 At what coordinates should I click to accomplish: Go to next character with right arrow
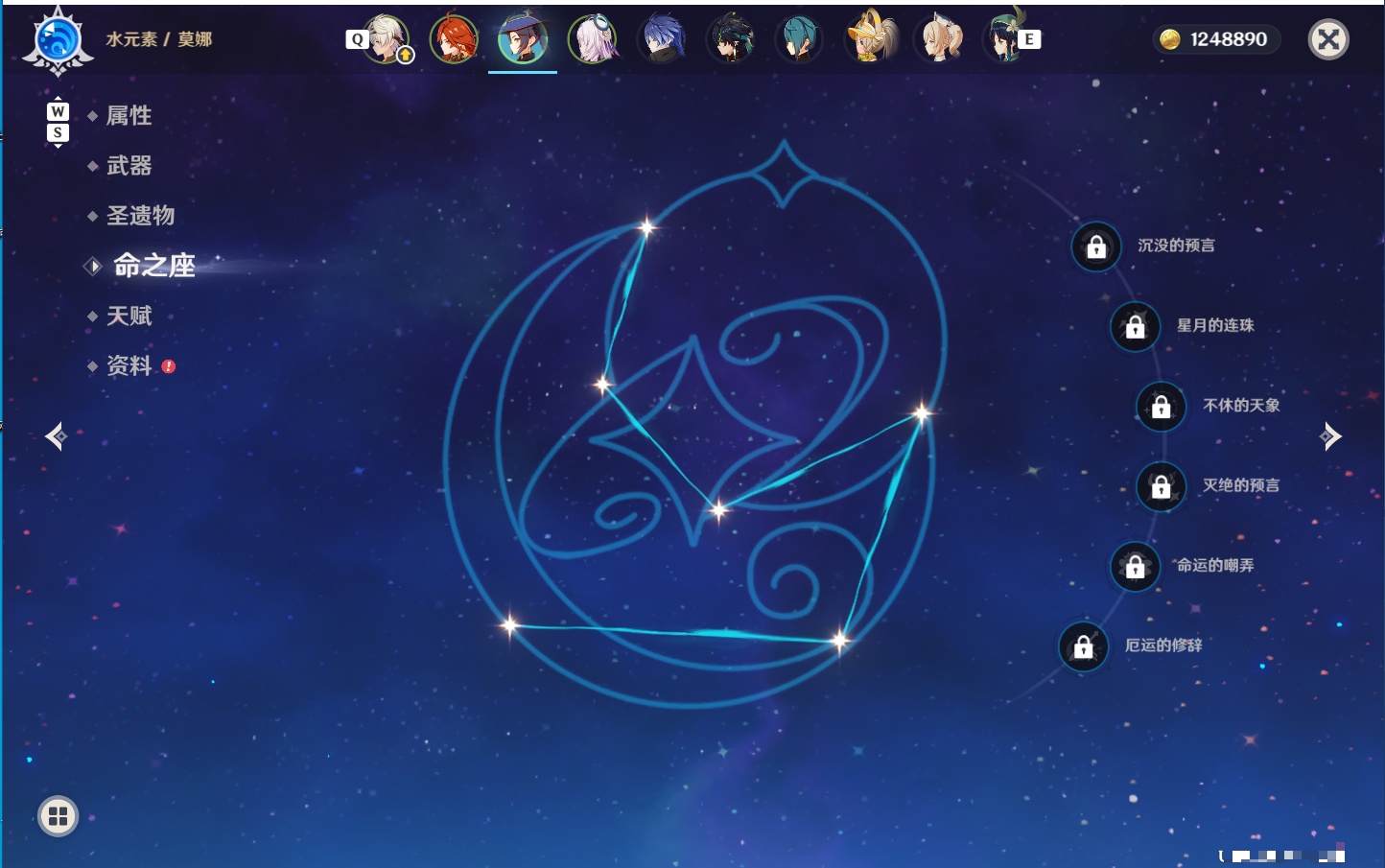(1330, 436)
